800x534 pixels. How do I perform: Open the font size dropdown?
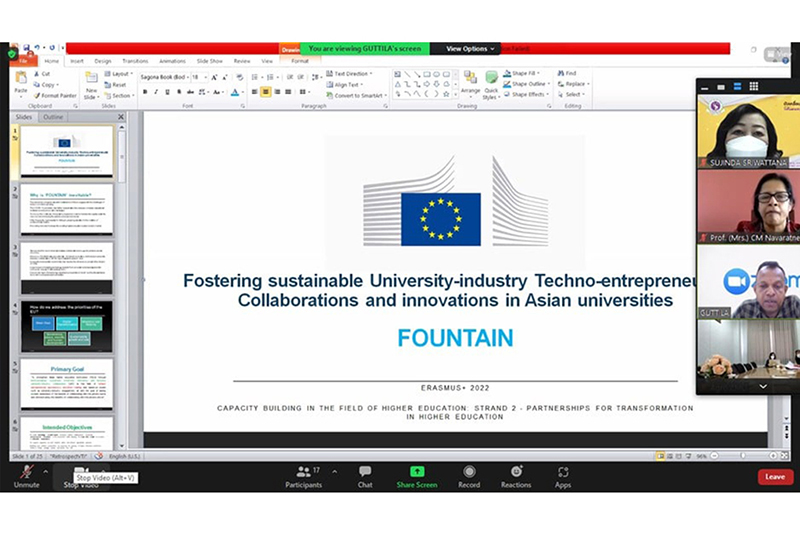pyautogui.click(x=199, y=77)
